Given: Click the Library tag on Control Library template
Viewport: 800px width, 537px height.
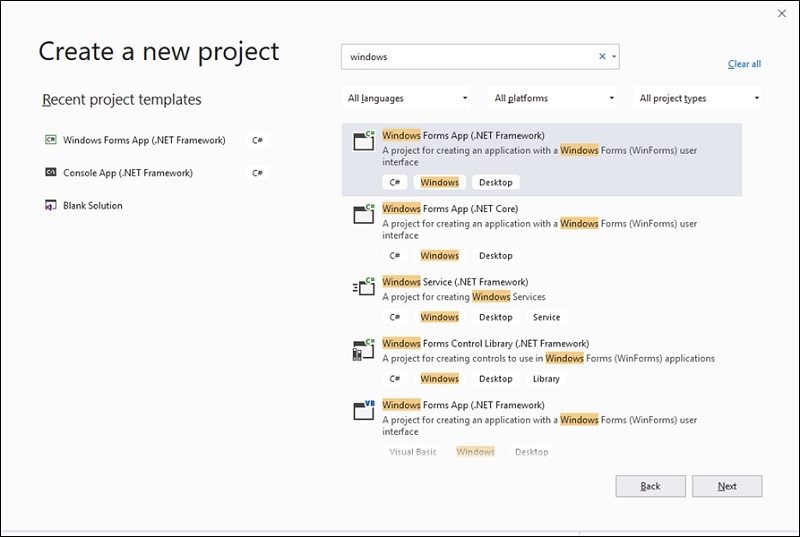Looking at the screenshot, I should 546,379.
